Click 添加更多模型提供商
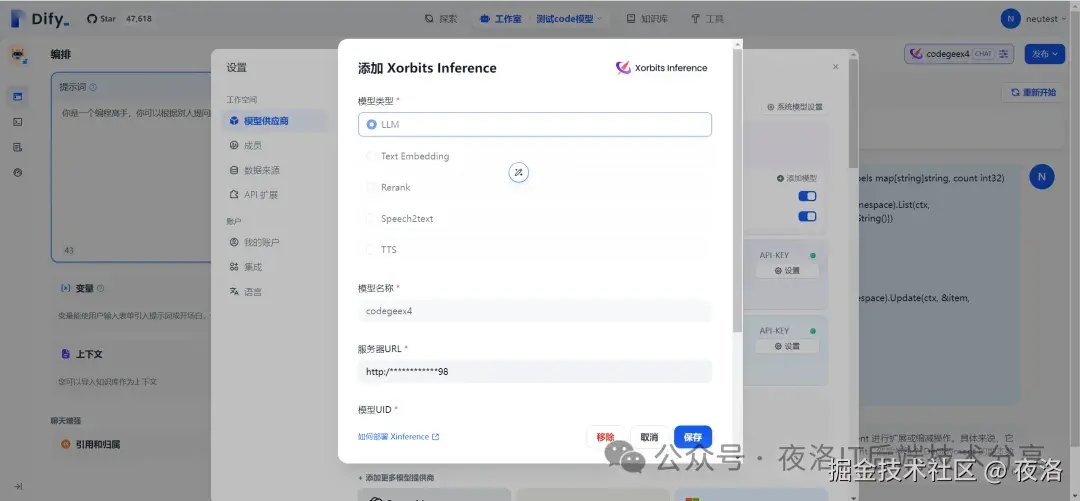Viewport: 1080px width, 501px height. tap(395, 478)
